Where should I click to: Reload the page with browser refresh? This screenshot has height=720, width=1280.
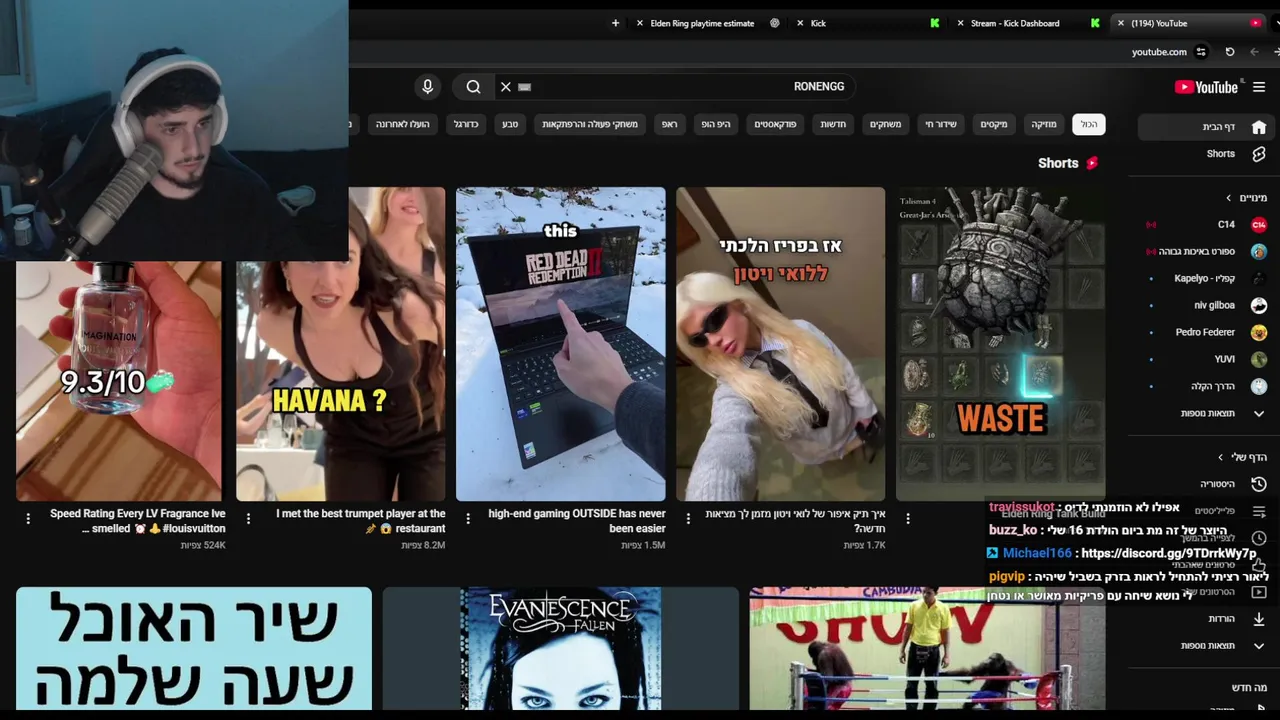point(1230,52)
